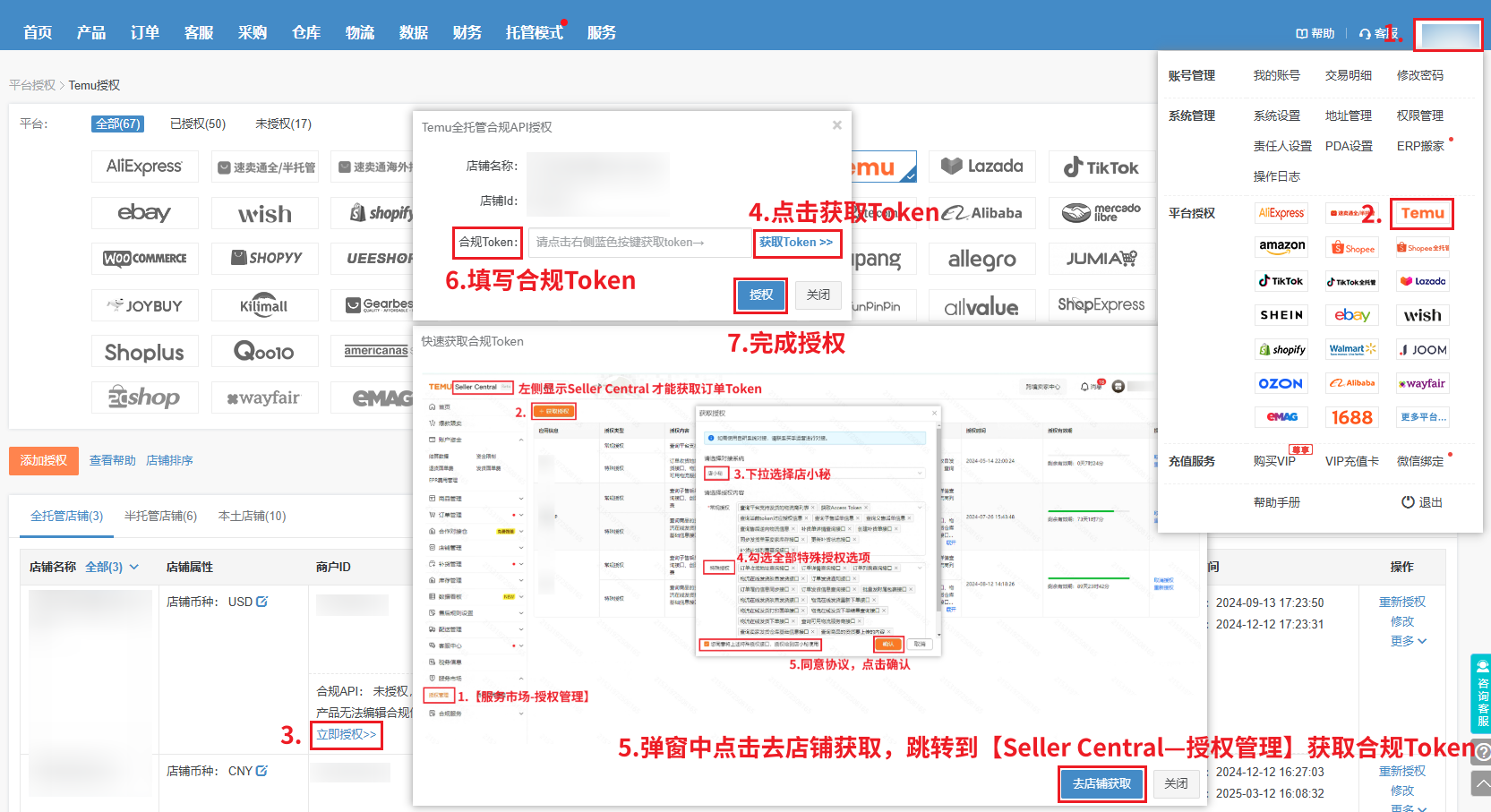Viewport: 1491px width, 812px height.
Task: Click the 立即授权>> link
Action: pyautogui.click(x=347, y=735)
